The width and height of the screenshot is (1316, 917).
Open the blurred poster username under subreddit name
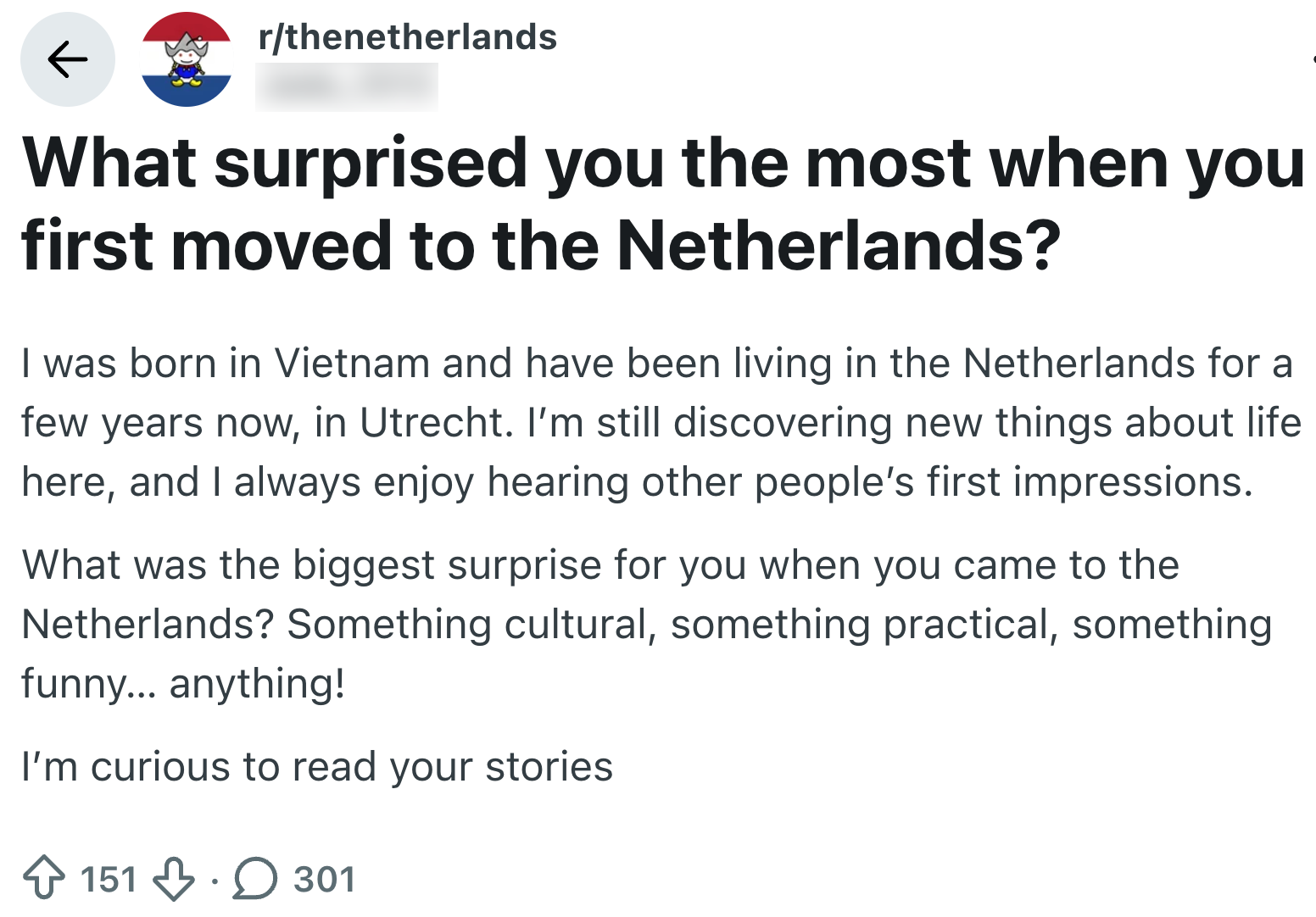coord(346,86)
